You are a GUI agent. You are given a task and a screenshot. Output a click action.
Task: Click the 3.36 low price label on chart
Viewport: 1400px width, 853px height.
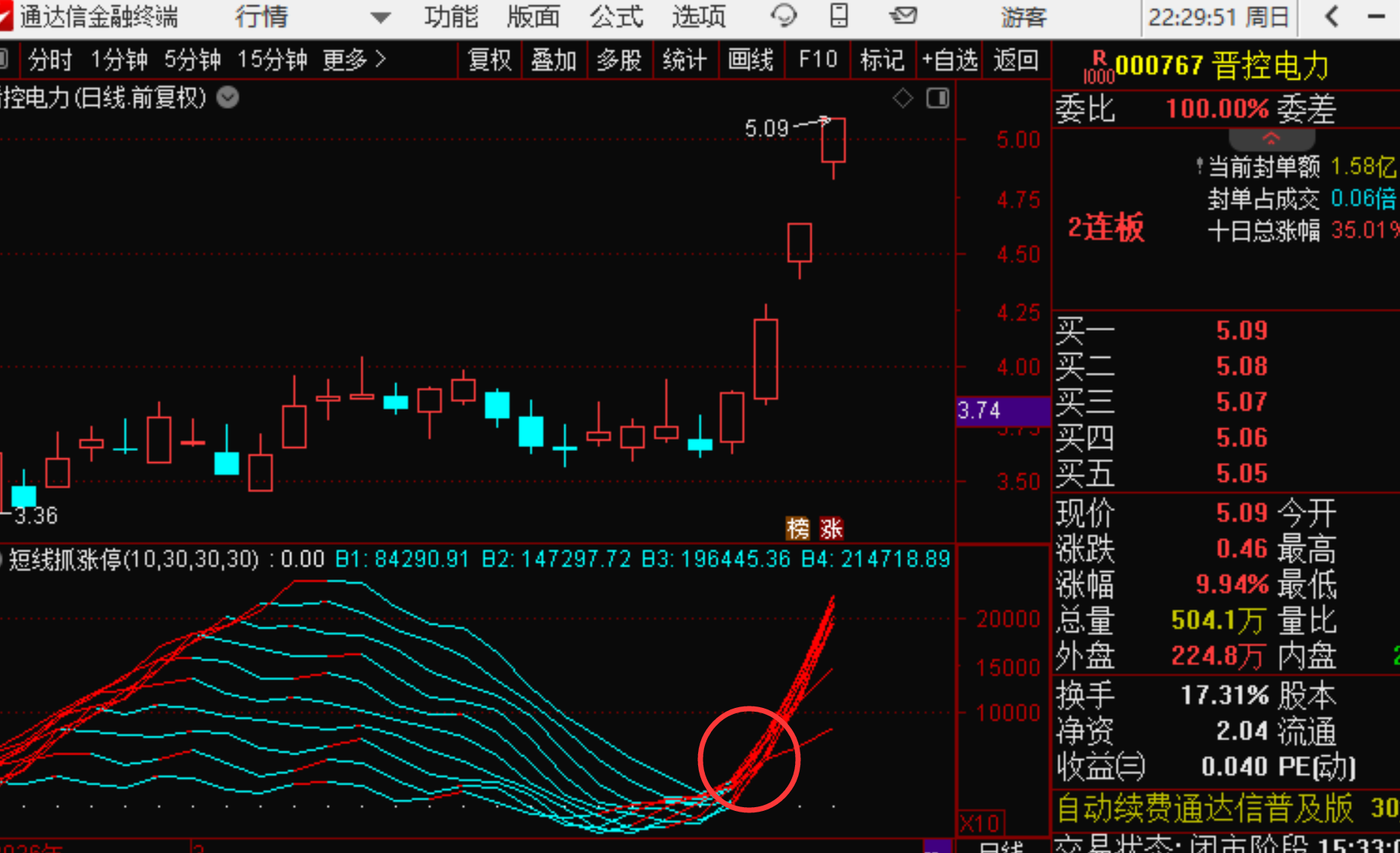point(35,516)
